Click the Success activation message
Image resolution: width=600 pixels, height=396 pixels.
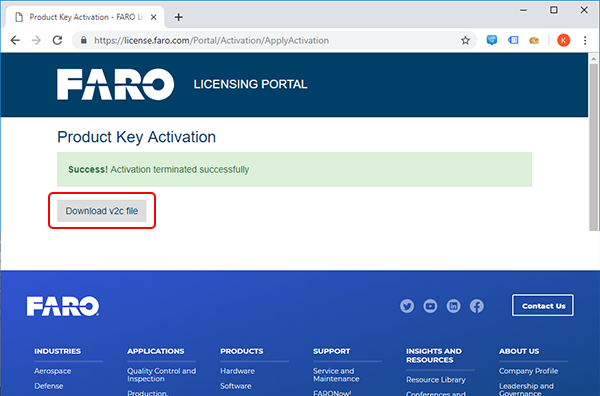294,169
